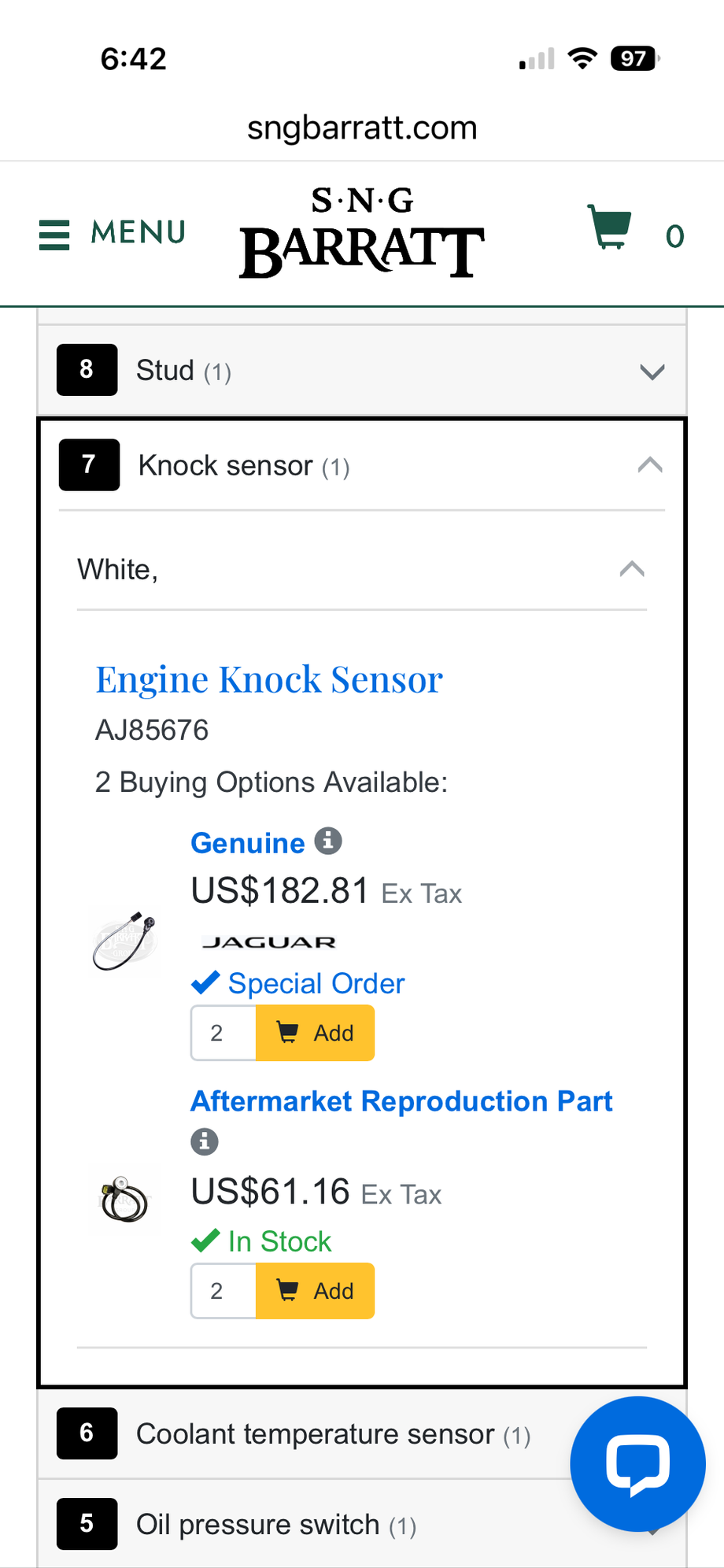Viewport: 724px width, 1568px height.
Task: Click info icon under Aftermarket Reproduction Part
Action: [205, 1141]
